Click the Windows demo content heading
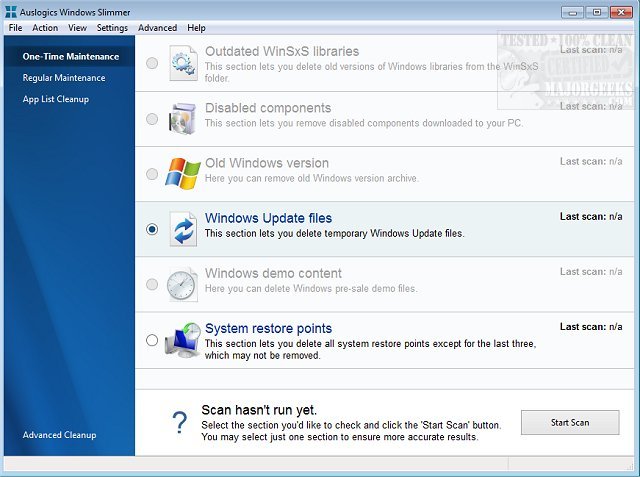640x477 pixels. pos(273,273)
